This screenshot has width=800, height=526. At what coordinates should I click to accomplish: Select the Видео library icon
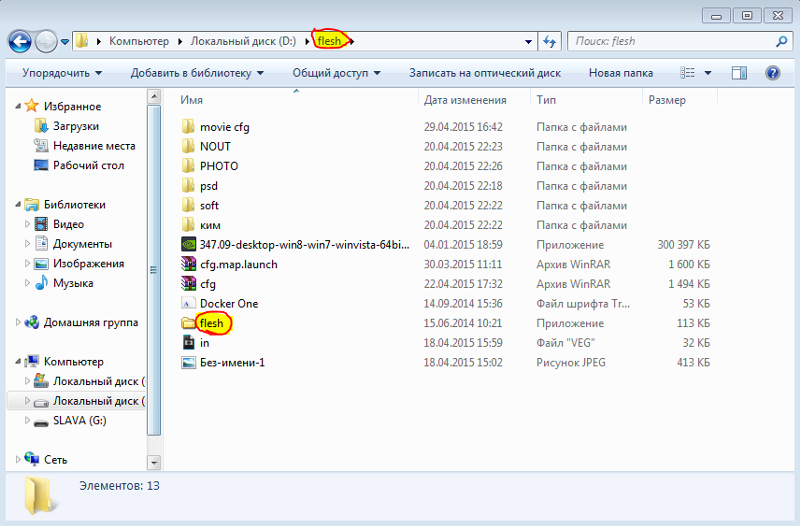tap(41, 224)
